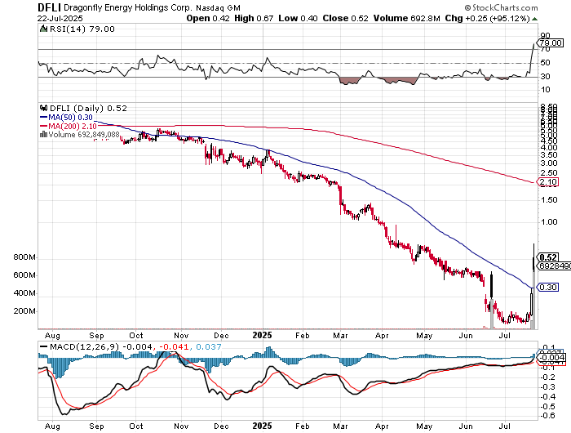Click the Mar label below the price panel
Image resolution: width=571 pixels, height=433 pixels.
tap(340, 335)
